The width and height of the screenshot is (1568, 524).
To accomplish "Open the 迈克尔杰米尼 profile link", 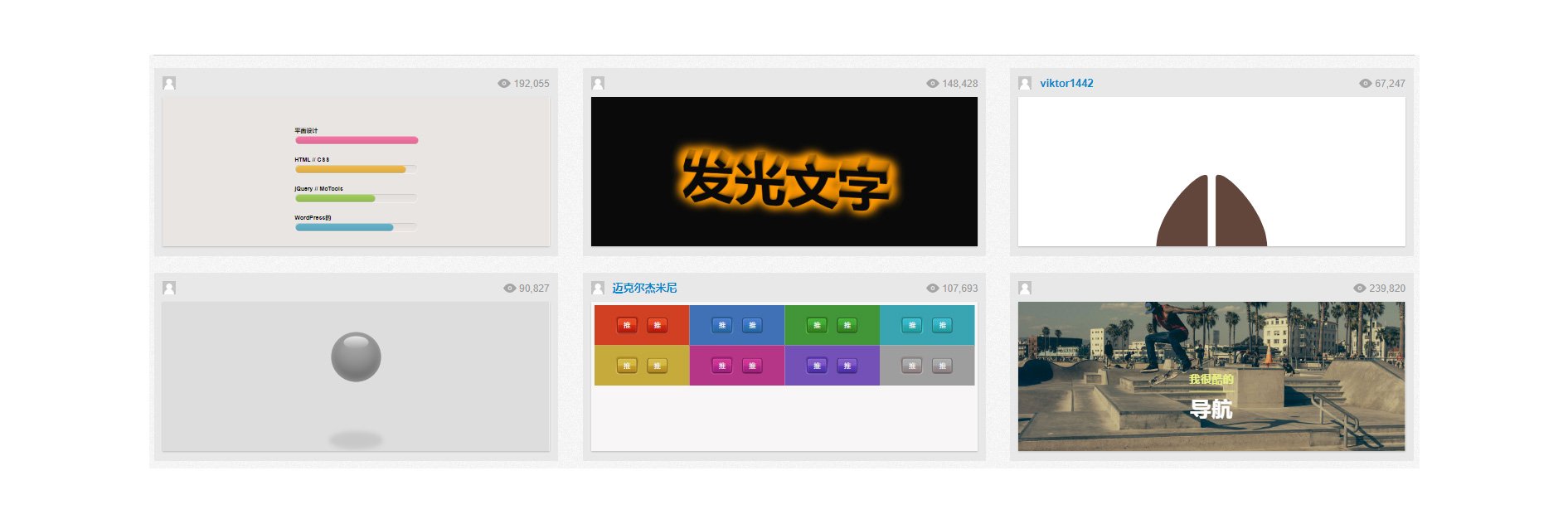I will [644, 288].
